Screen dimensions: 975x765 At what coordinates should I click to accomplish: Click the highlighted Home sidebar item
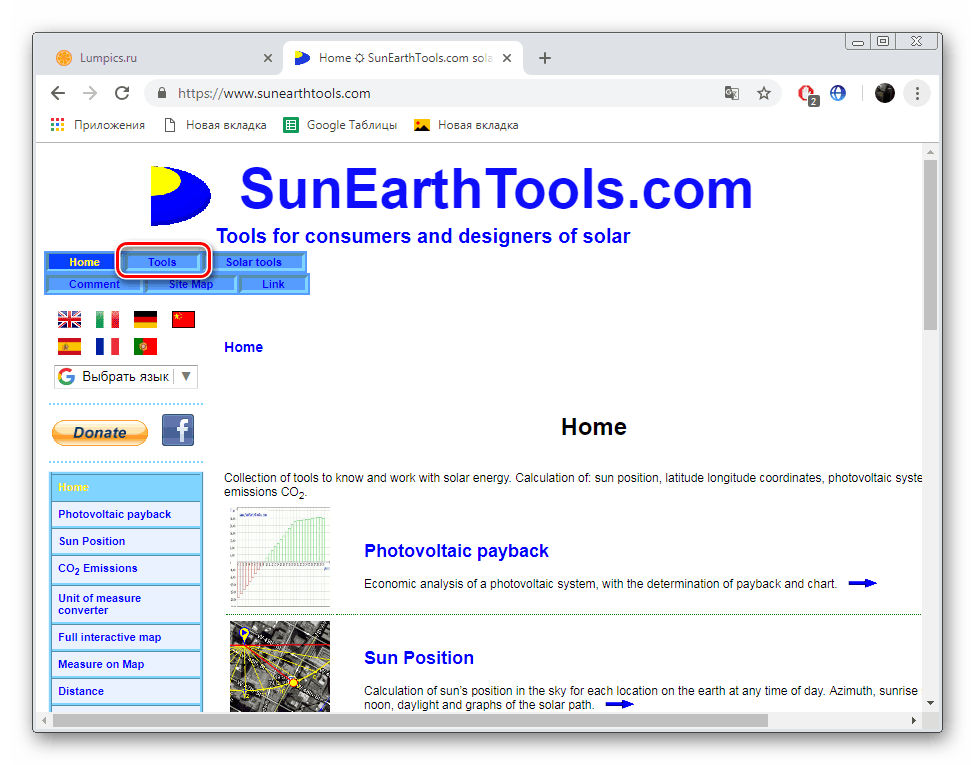pos(126,487)
